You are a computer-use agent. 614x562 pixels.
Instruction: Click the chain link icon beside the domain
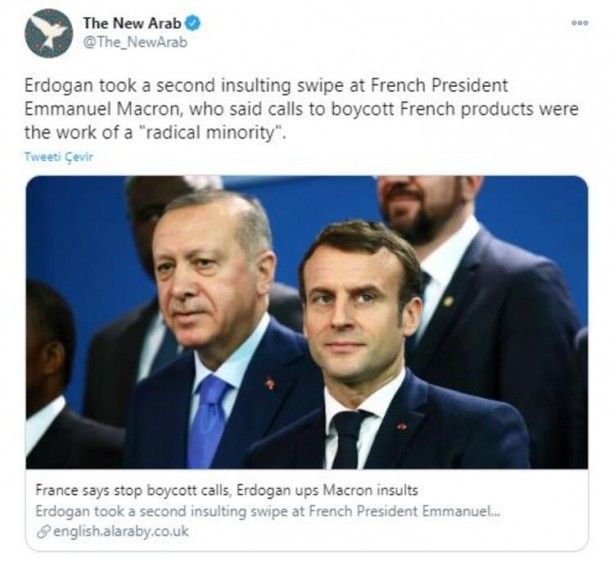tap(43, 532)
